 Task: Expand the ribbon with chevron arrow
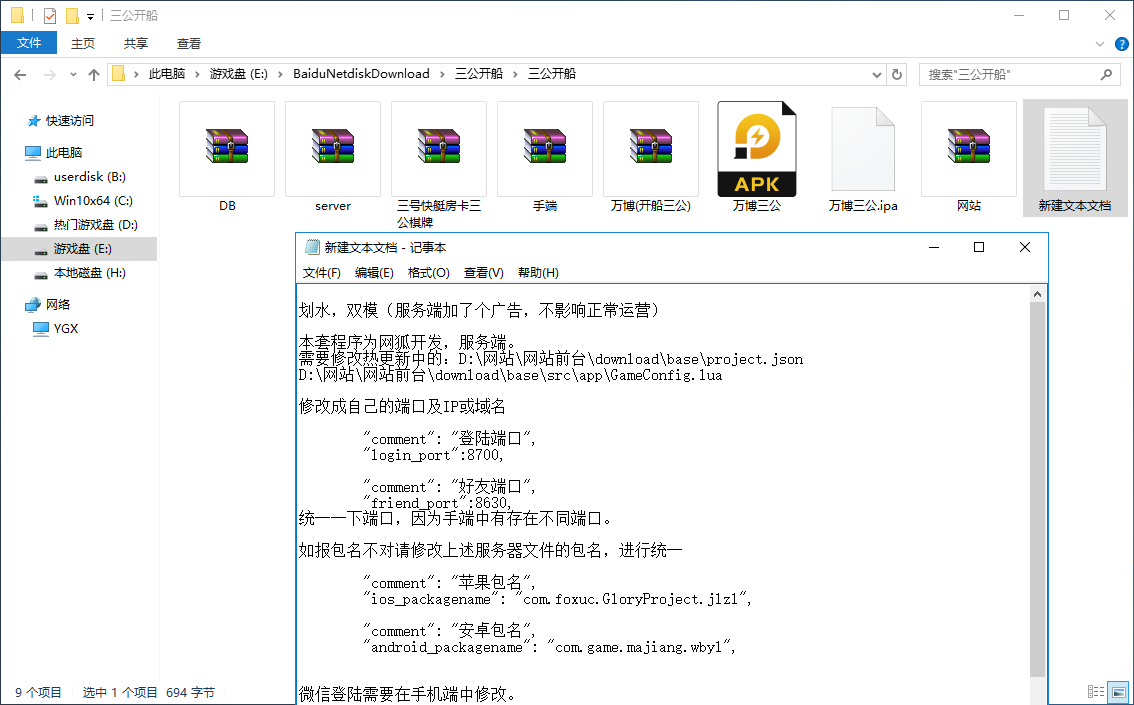click(x=1100, y=44)
